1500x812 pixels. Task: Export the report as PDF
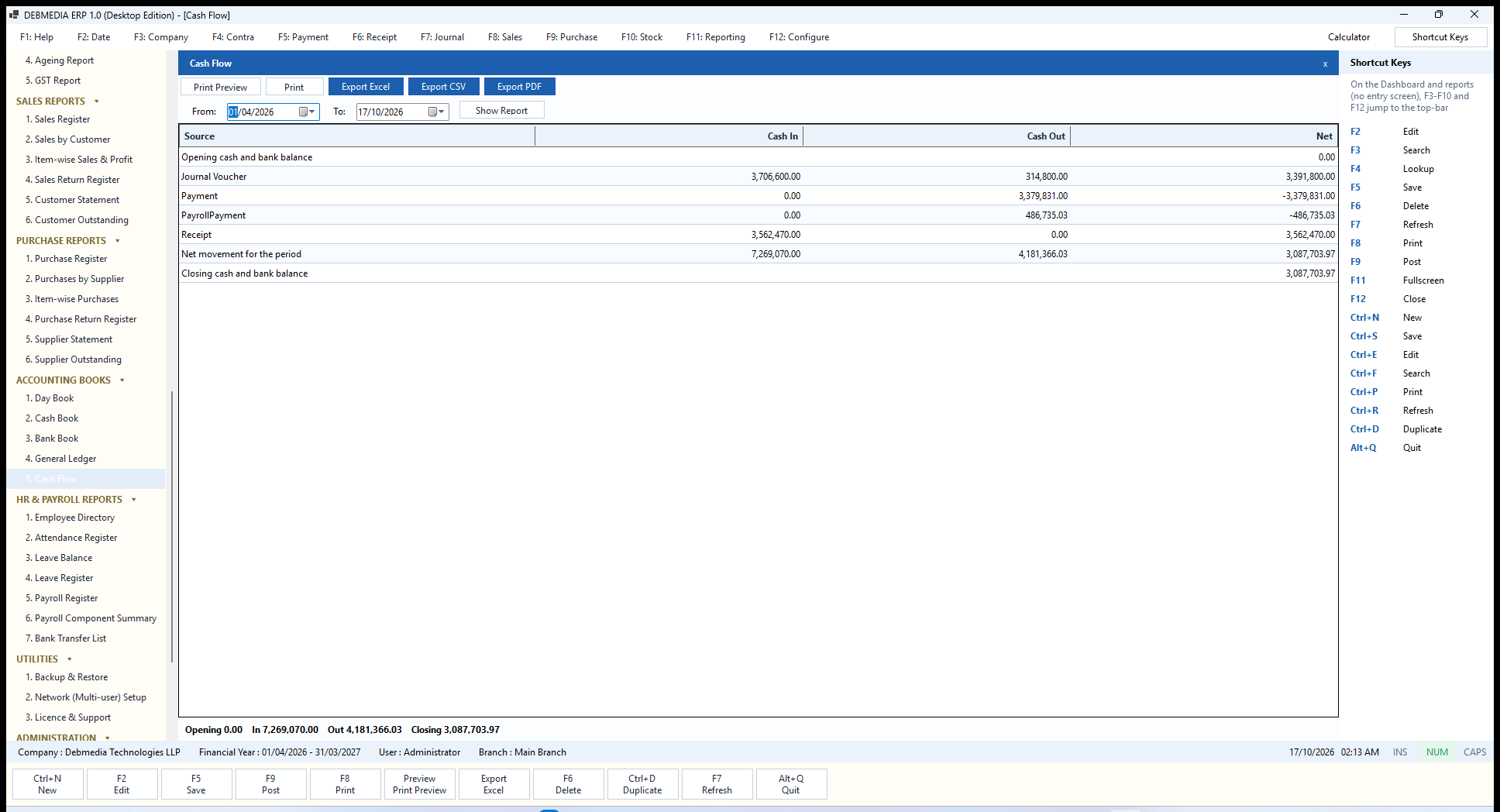519,87
